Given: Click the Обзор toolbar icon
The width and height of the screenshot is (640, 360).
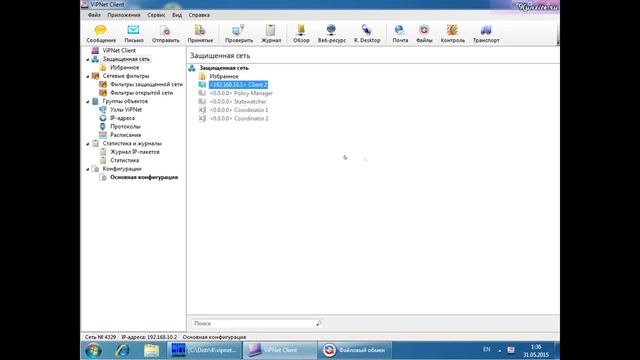Looking at the screenshot, I should 301,33.
